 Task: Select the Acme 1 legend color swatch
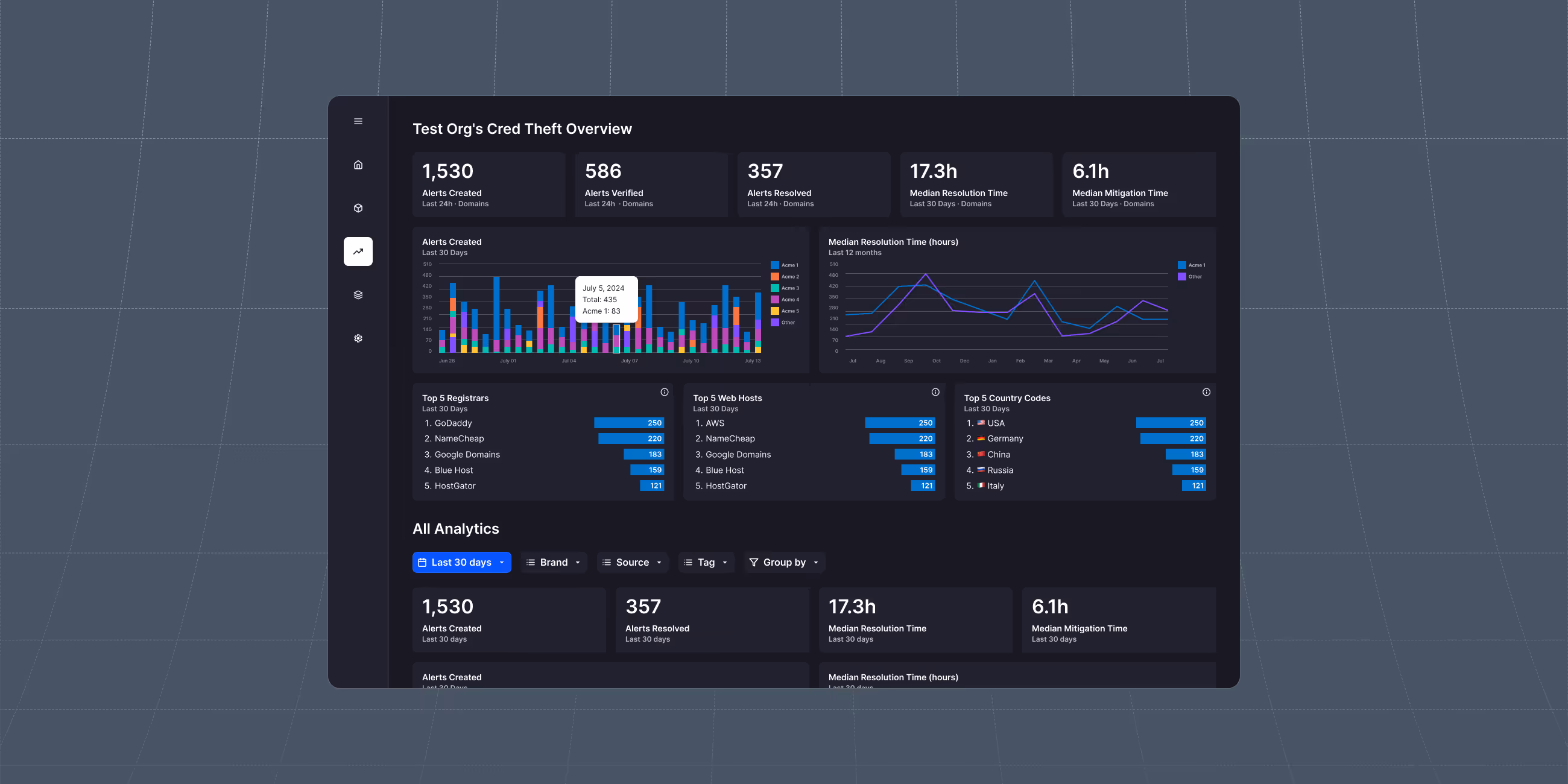[x=775, y=265]
